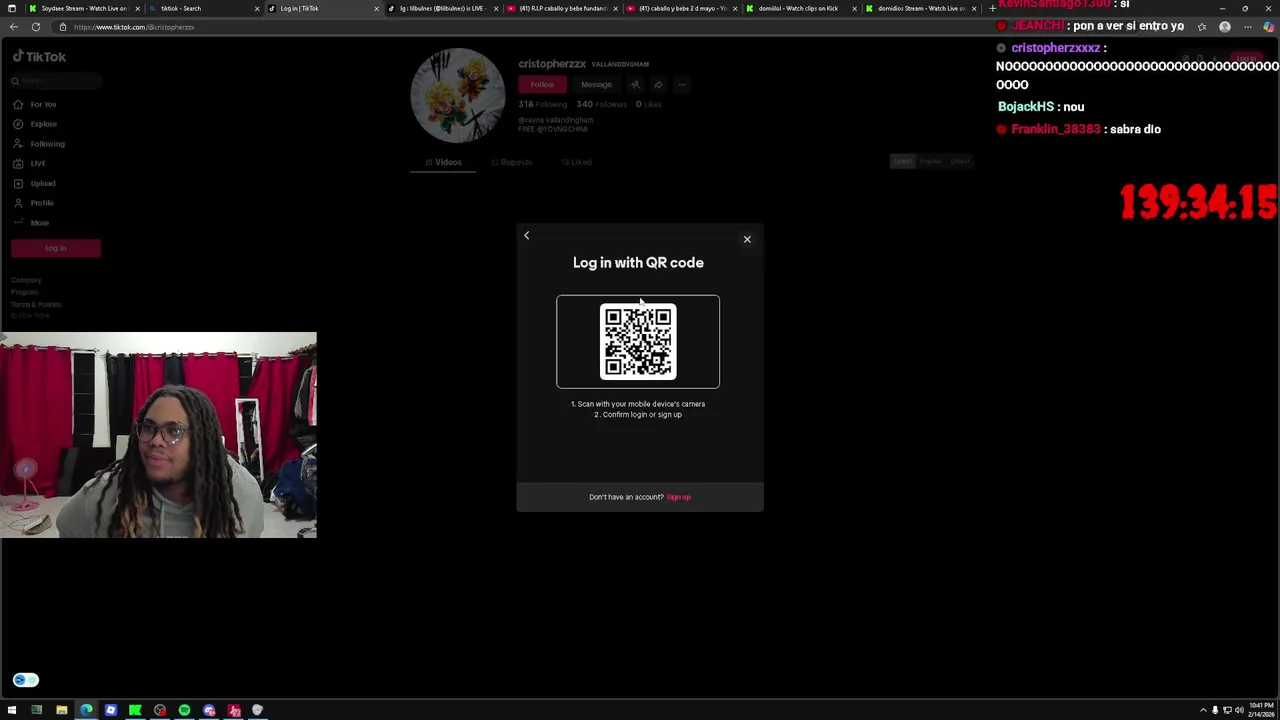Open For You in the sidebar
This screenshot has height=720, width=1280.
tap(34, 104)
